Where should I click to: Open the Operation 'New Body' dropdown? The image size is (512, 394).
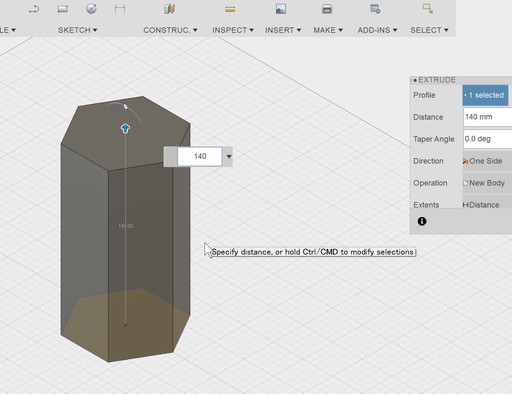click(x=487, y=183)
